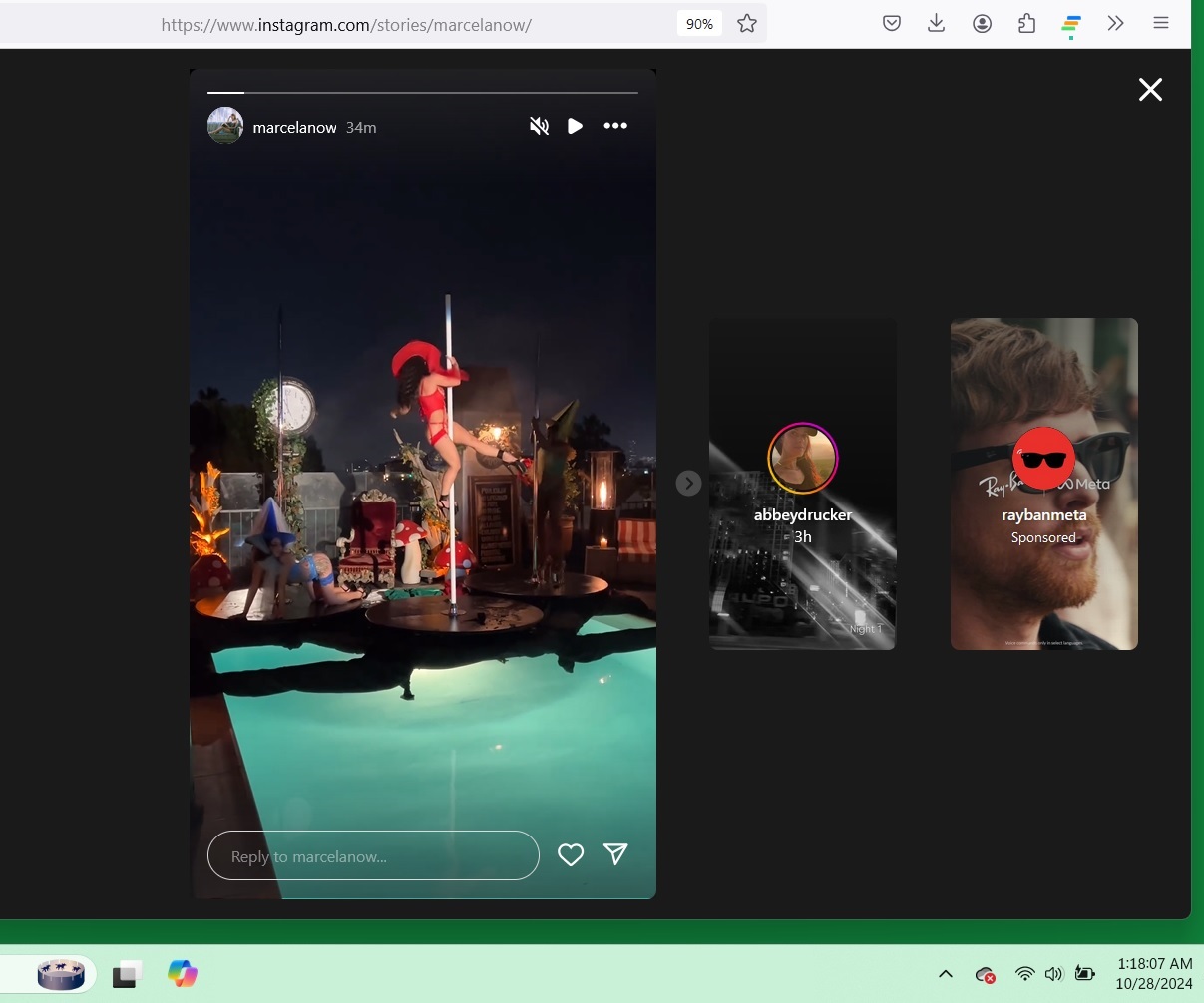Open Firefox hamburger application menu
The height and width of the screenshot is (1003, 1204).
[x=1161, y=24]
